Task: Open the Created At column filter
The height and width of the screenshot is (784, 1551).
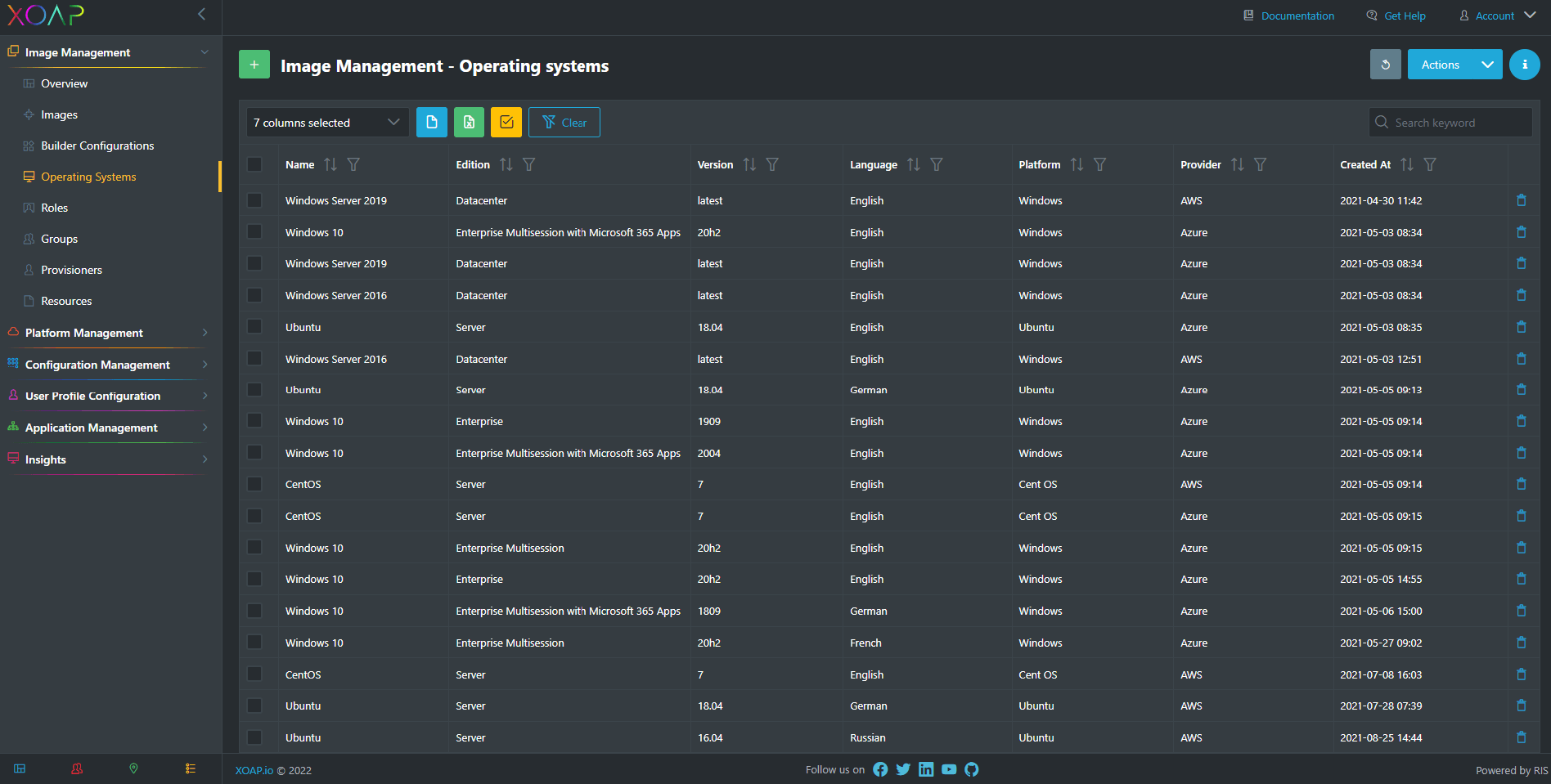Action: 1430,164
